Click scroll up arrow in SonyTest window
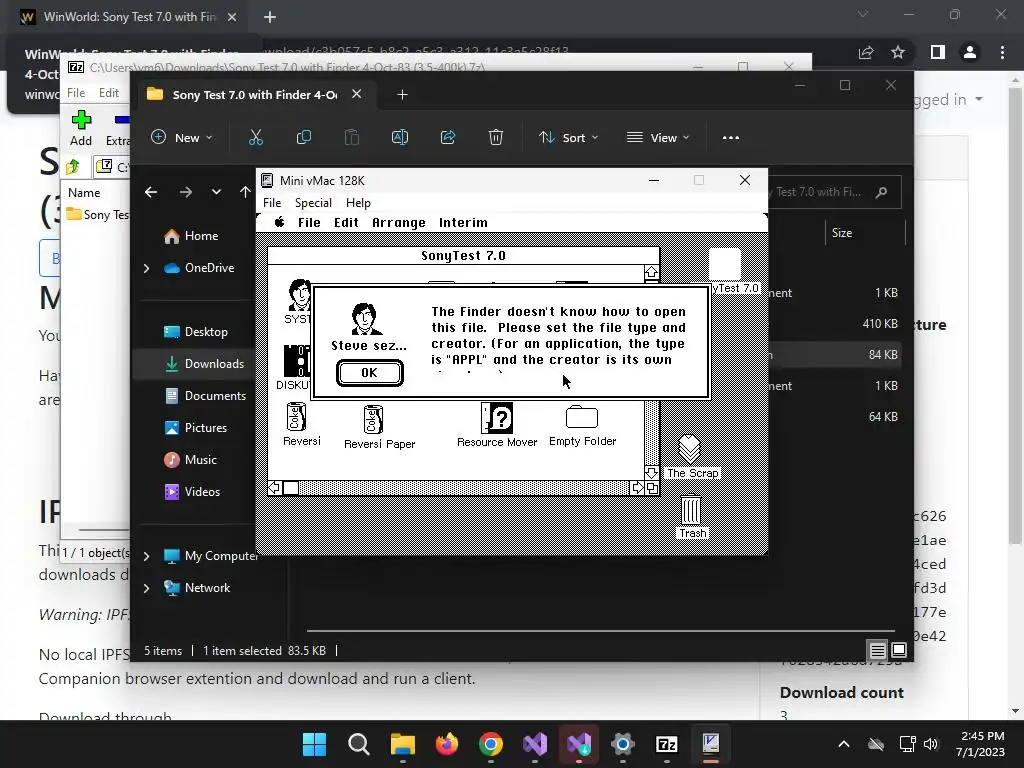This screenshot has width=1024, height=768. (x=651, y=272)
